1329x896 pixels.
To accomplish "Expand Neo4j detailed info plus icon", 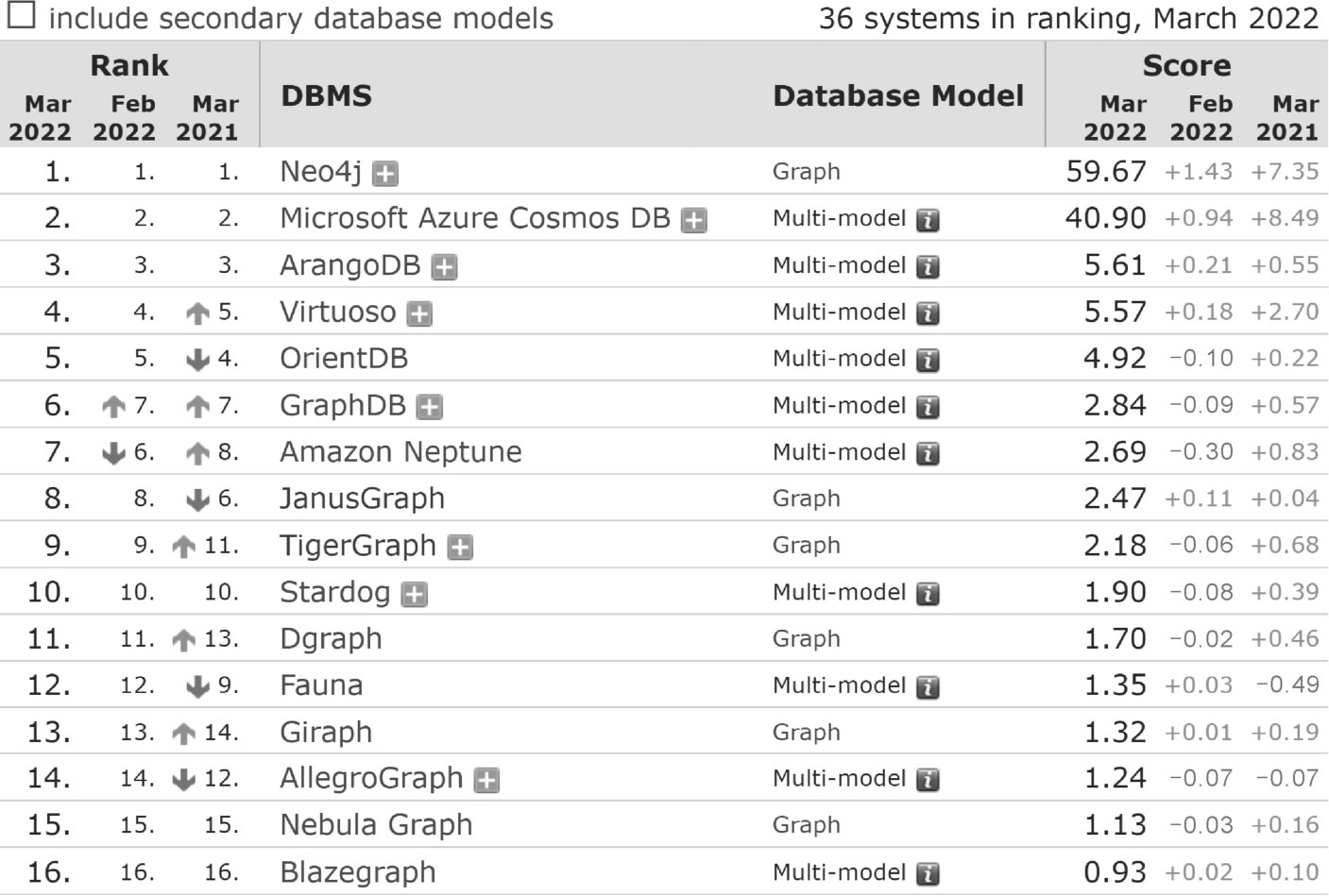I will (x=384, y=174).
